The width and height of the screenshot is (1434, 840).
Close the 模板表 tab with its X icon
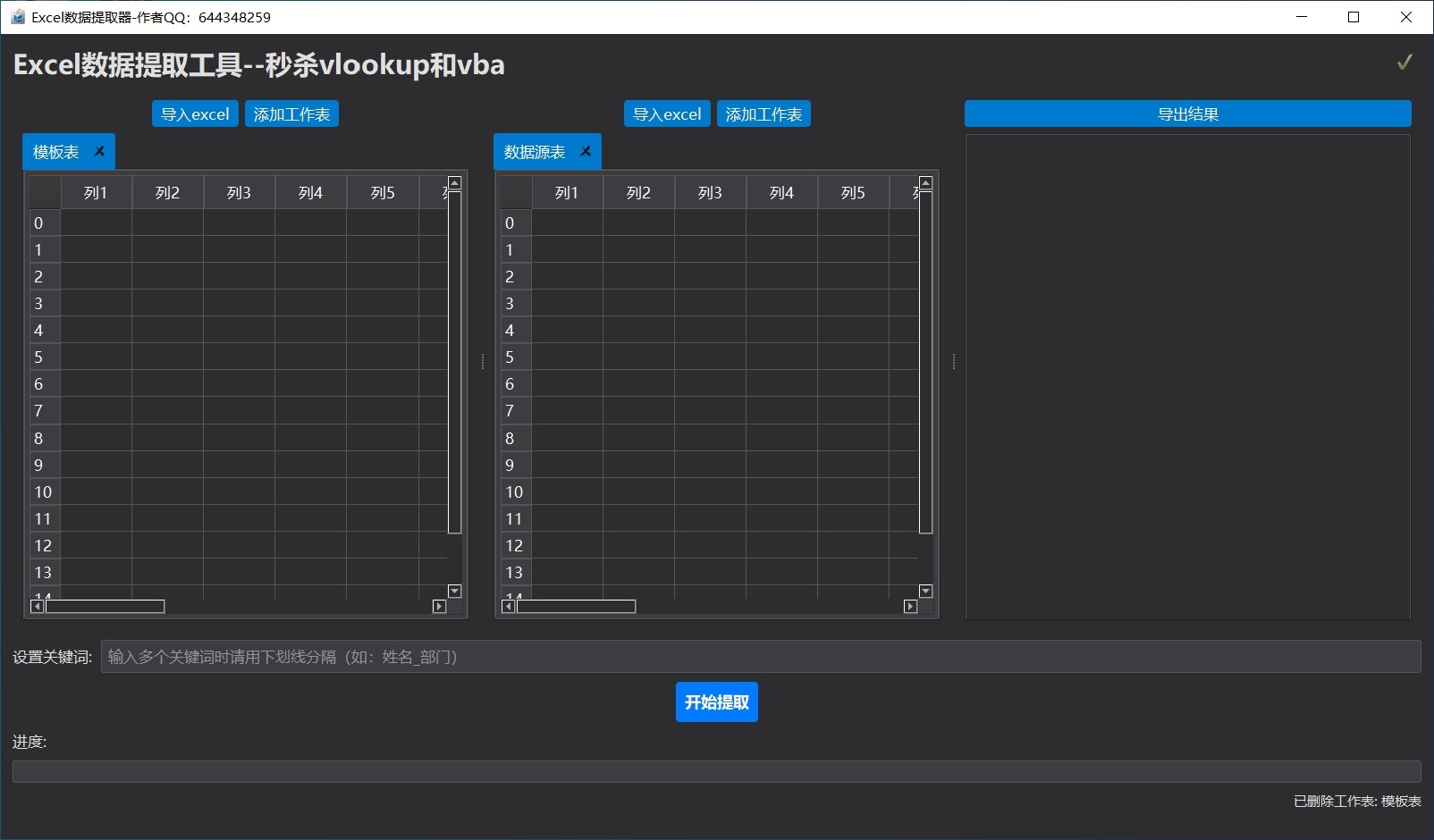(x=99, y=151)
